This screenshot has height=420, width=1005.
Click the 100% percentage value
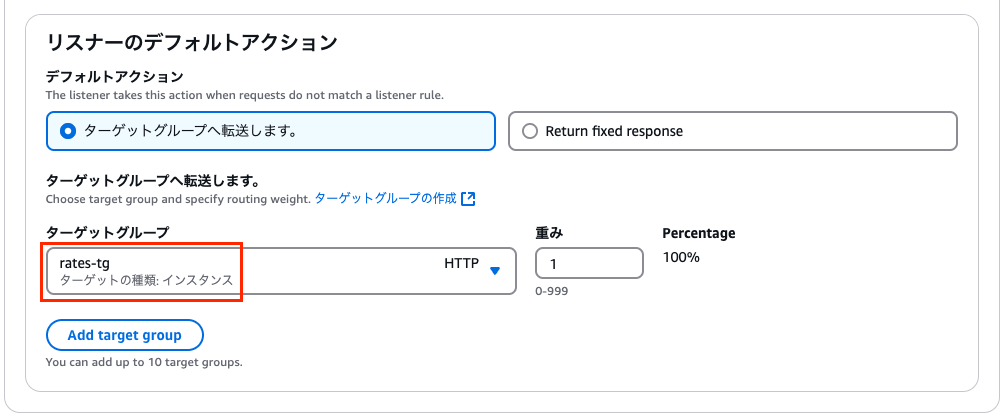(681, 257)
